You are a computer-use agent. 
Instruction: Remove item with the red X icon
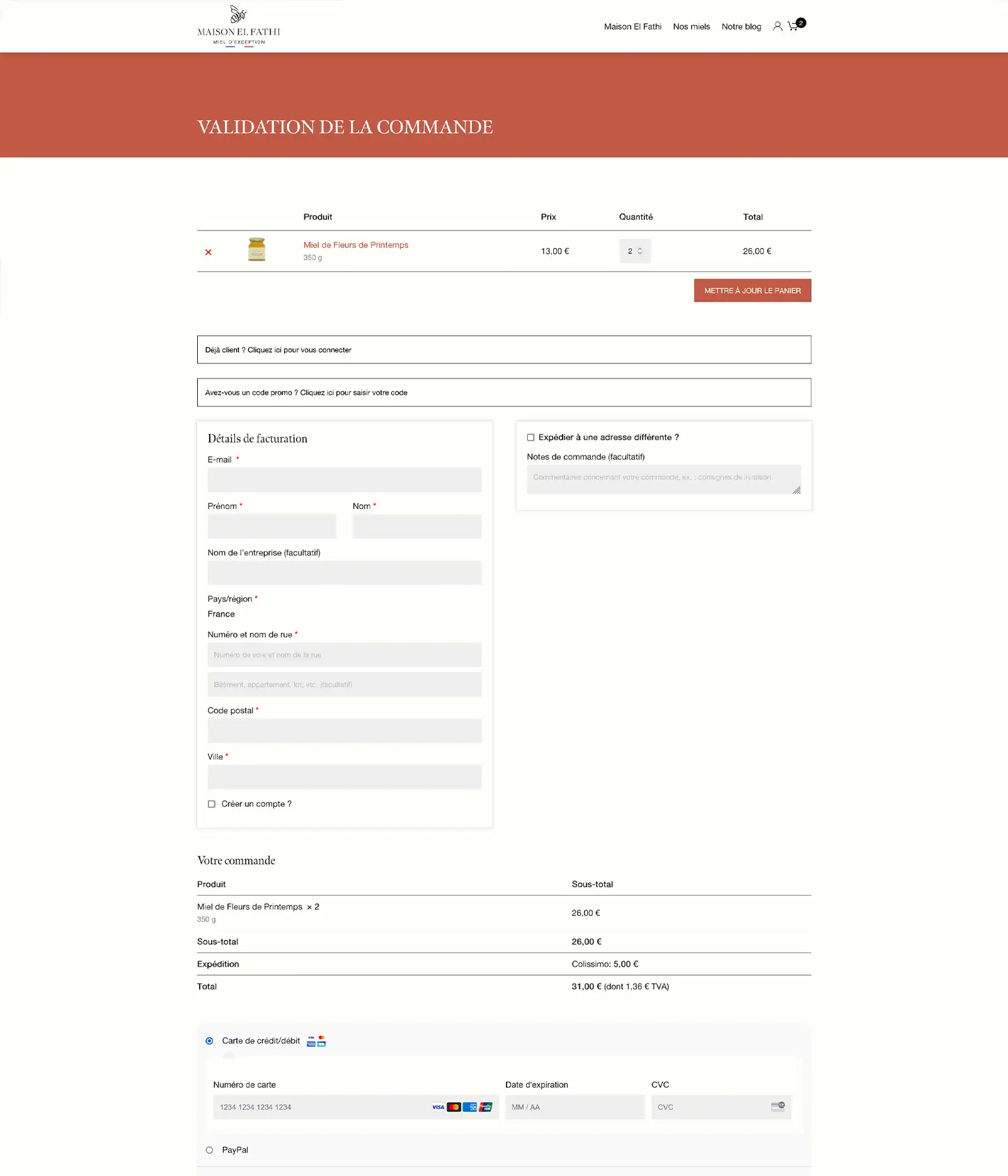coord(209,252)
